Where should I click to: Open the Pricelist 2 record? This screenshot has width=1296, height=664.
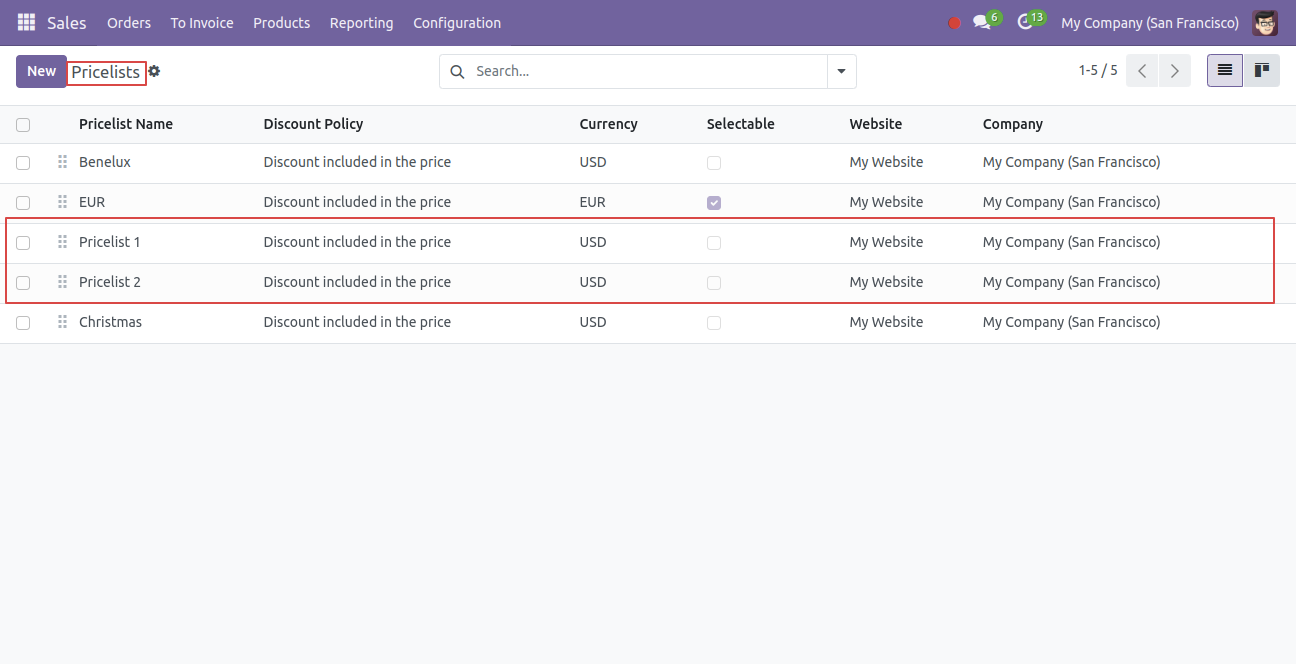(110, 282)
